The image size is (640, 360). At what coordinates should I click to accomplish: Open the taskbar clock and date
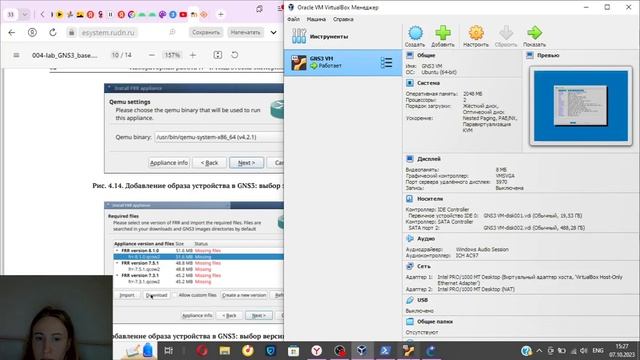tap(622, 350)
